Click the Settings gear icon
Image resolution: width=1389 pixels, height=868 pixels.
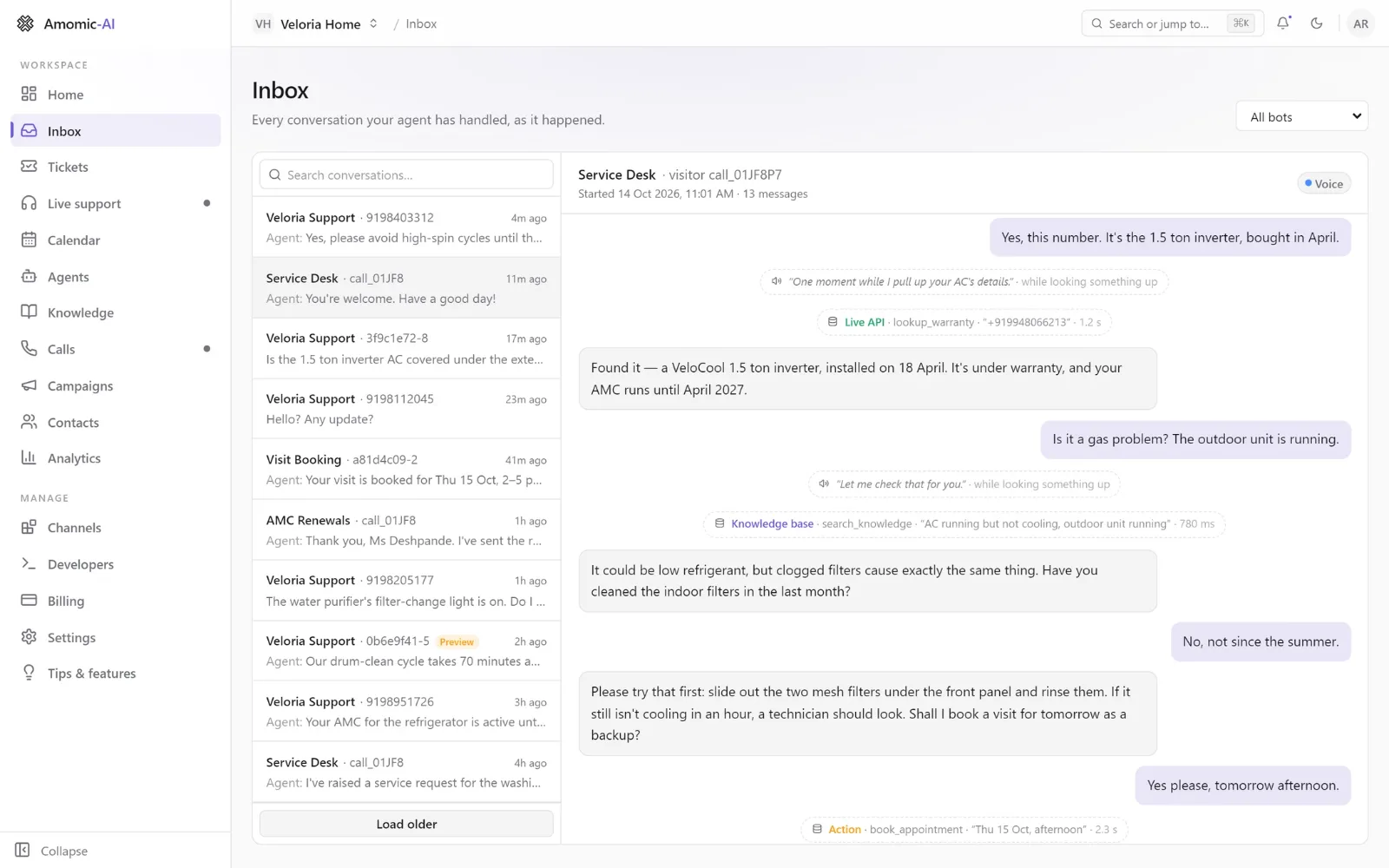tap(29, 637)
